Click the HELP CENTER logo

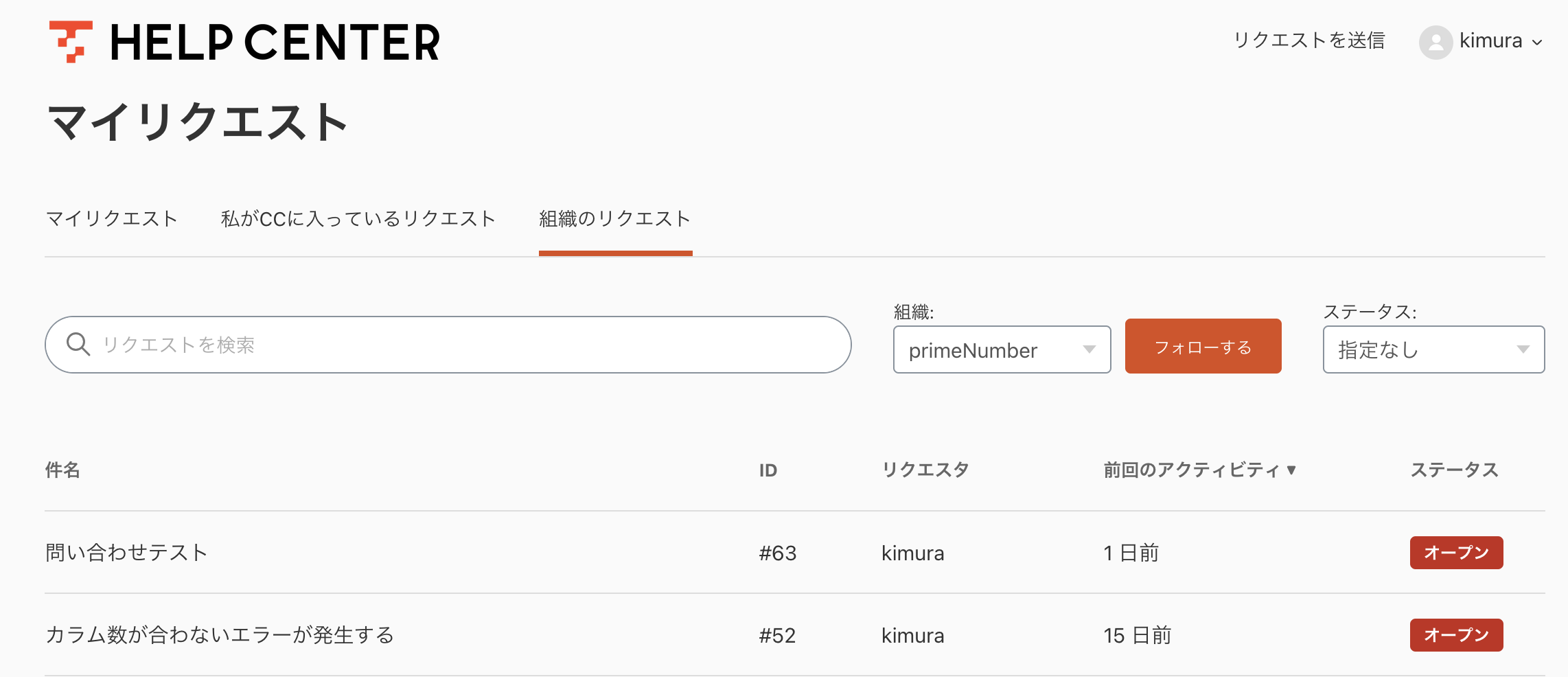click(244, 43)
